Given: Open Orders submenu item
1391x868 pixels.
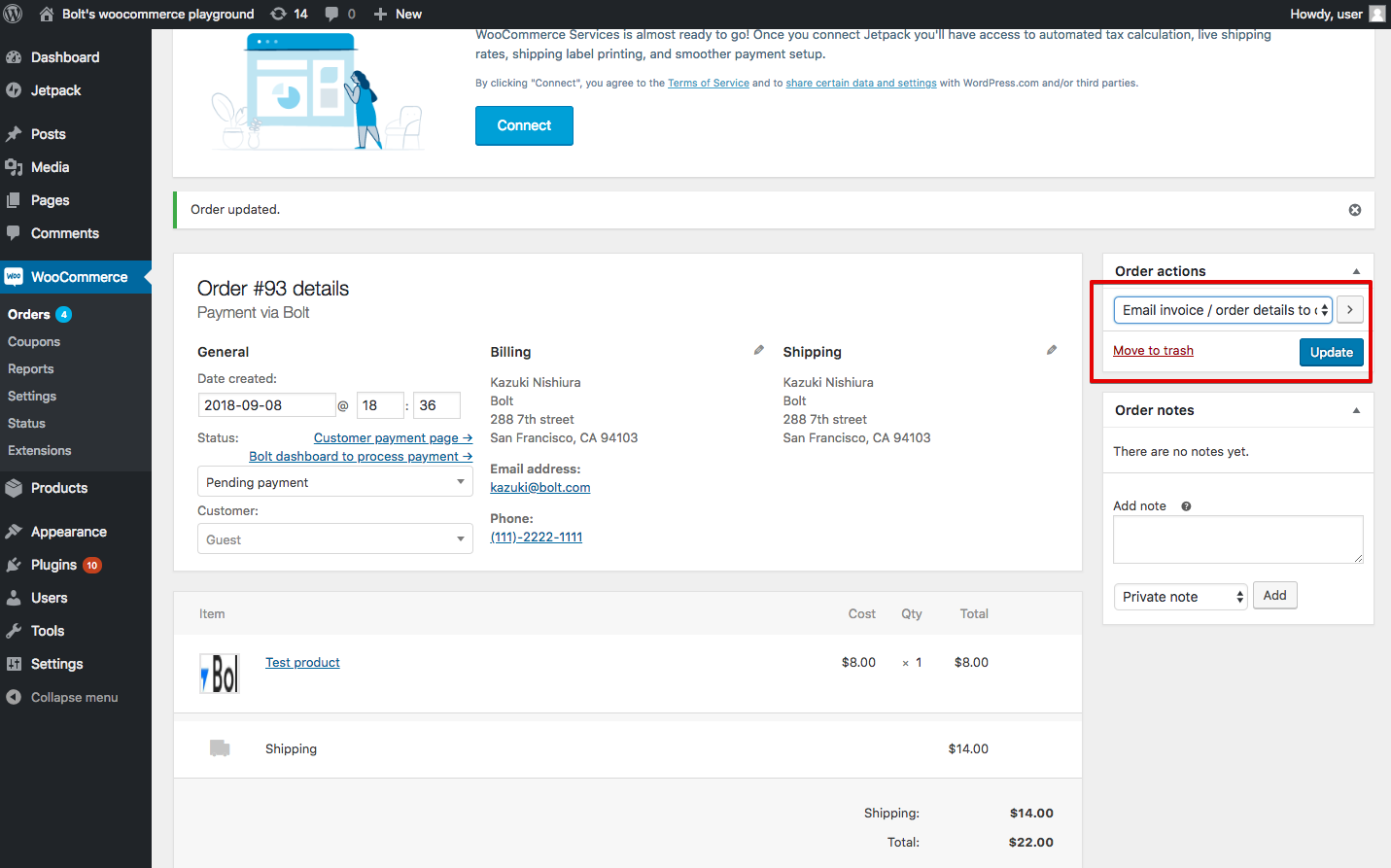Looking at the screenshot, I should [29, 314].
